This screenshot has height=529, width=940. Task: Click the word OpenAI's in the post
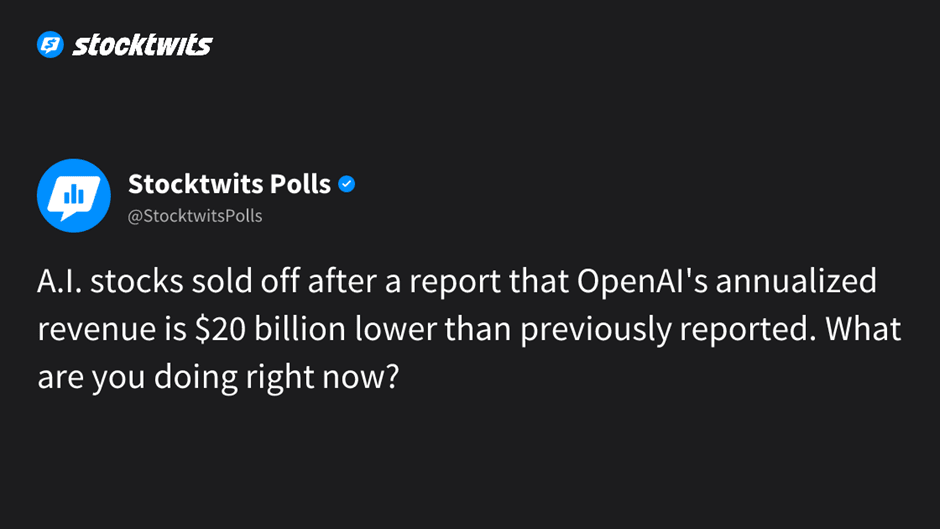642,281
